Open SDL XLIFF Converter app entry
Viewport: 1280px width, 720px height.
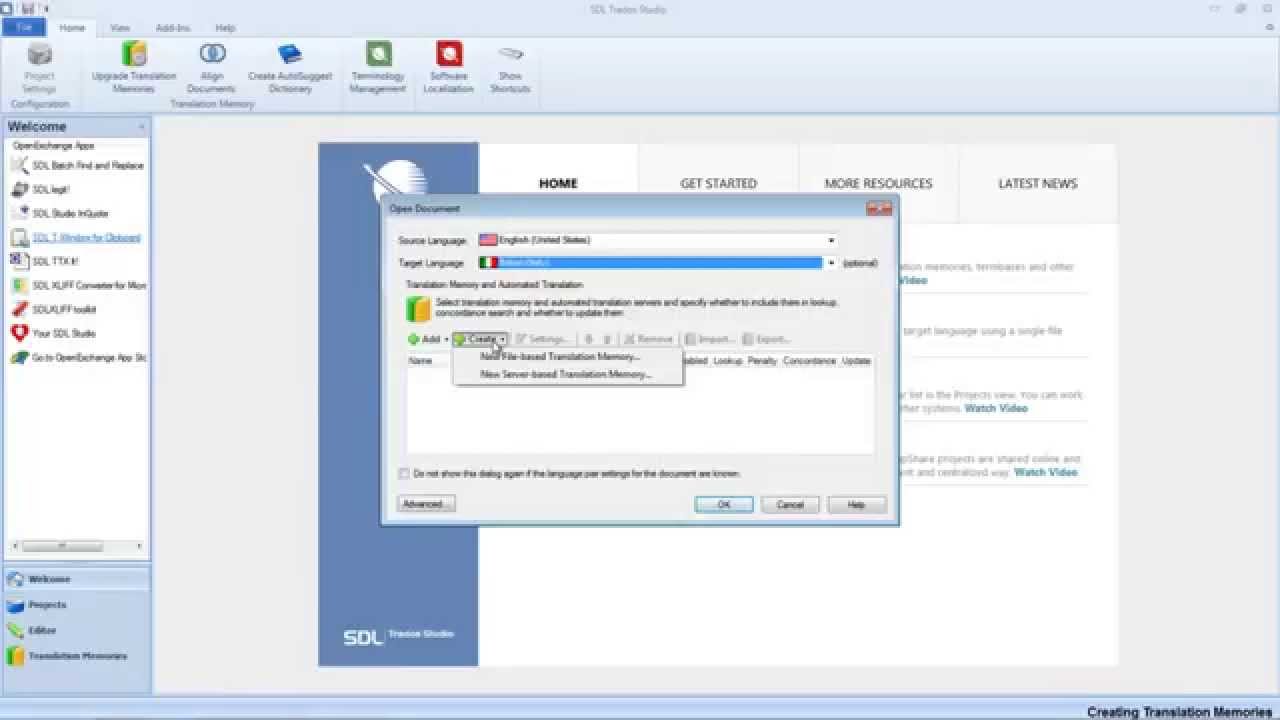coord(78,285)
